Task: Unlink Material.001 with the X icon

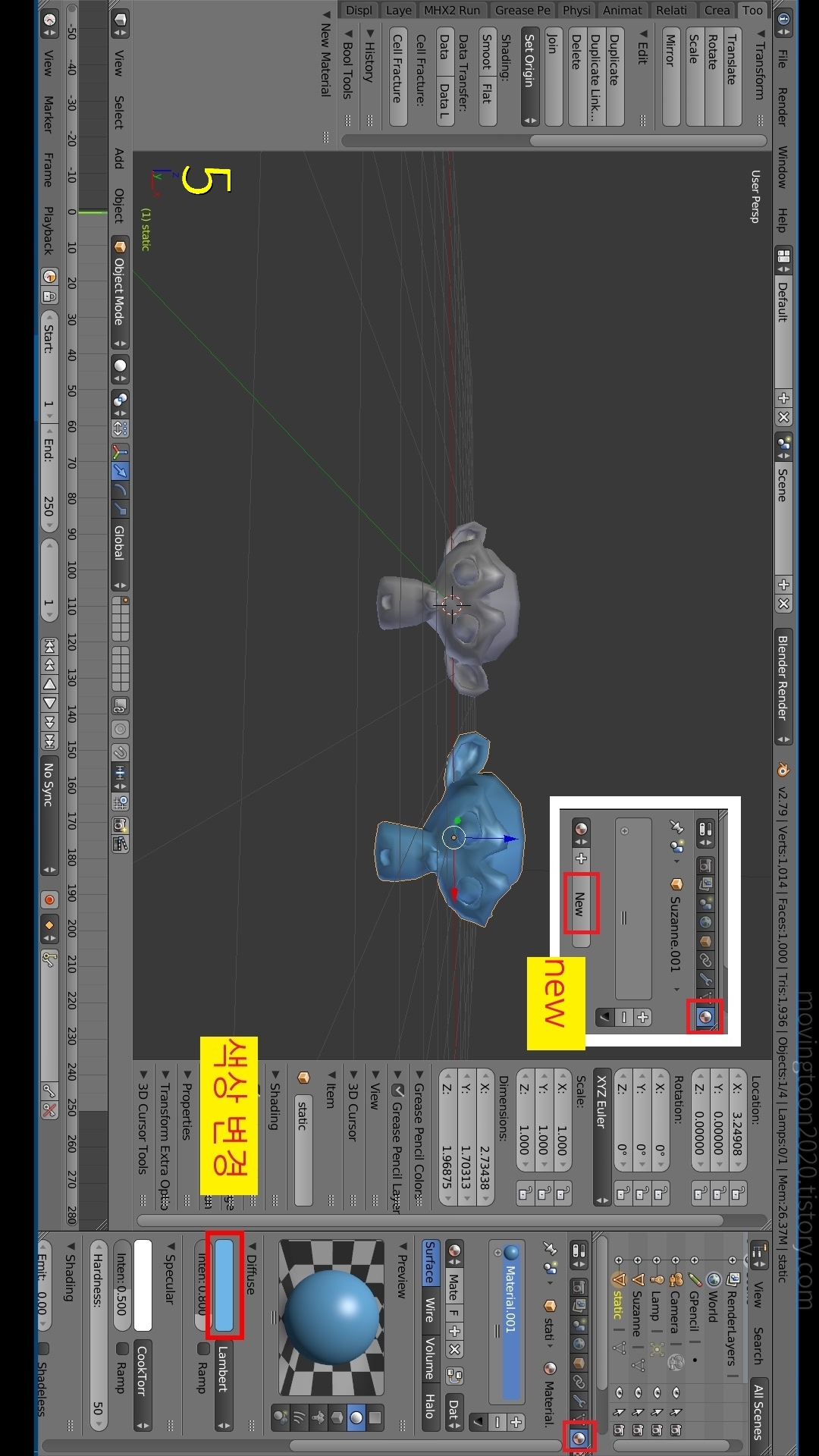Action: pyautogui.click(x=454, y=1349)
